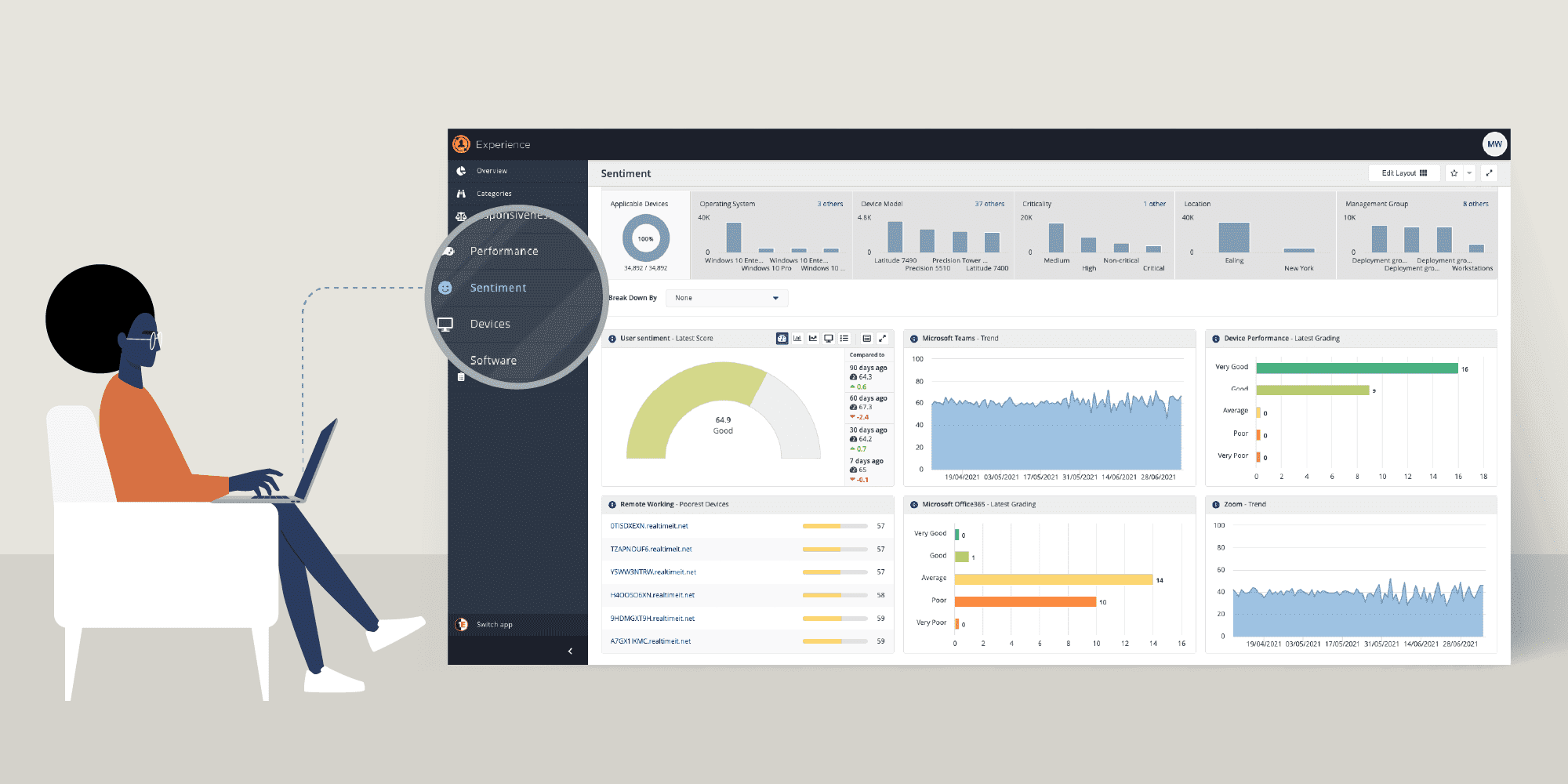The width and height of the screenshot is (1568, 784).
Task: Click the '7 days ago' comparison entry
Action: click(x=868, y=470)
